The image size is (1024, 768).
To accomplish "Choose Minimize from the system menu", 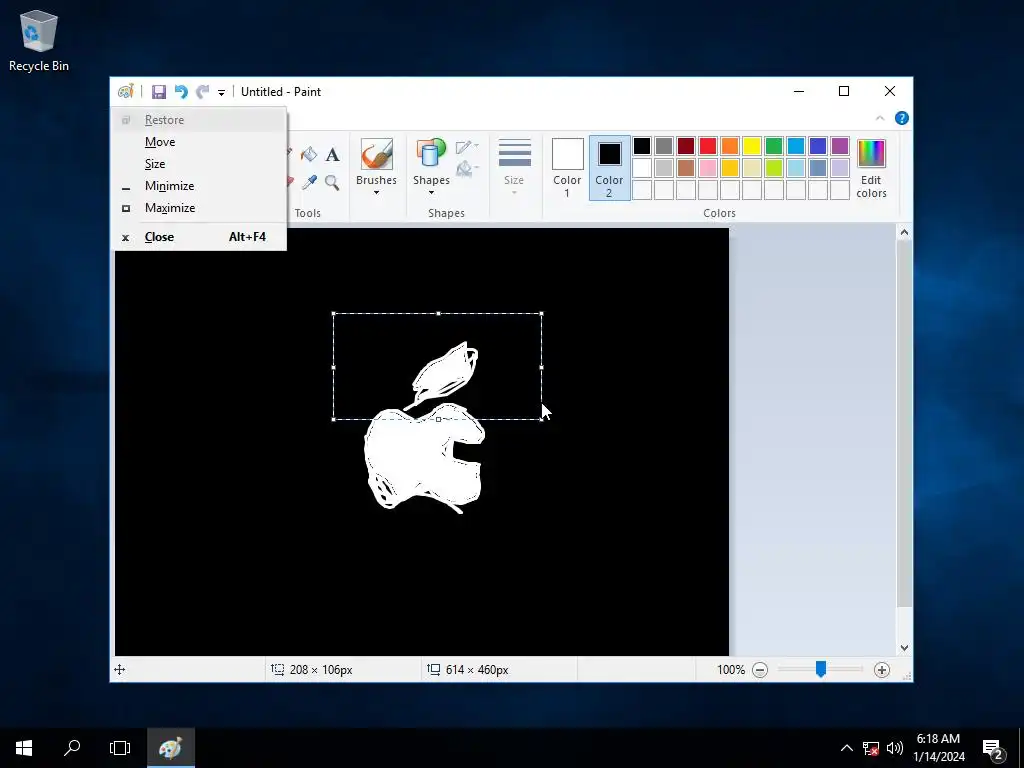I will (x=199, y=185).
